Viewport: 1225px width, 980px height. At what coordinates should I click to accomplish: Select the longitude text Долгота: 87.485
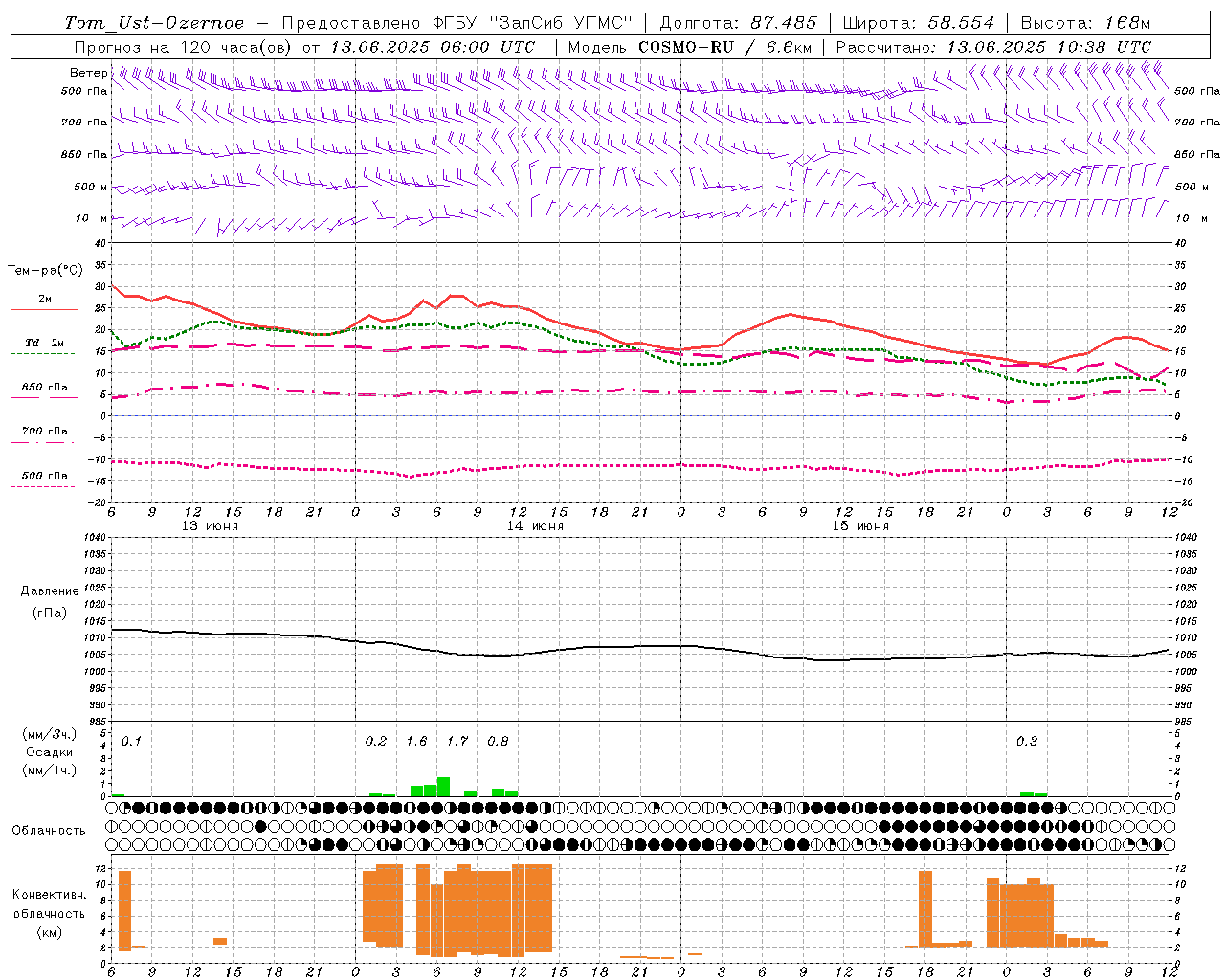tap(739, 23)
